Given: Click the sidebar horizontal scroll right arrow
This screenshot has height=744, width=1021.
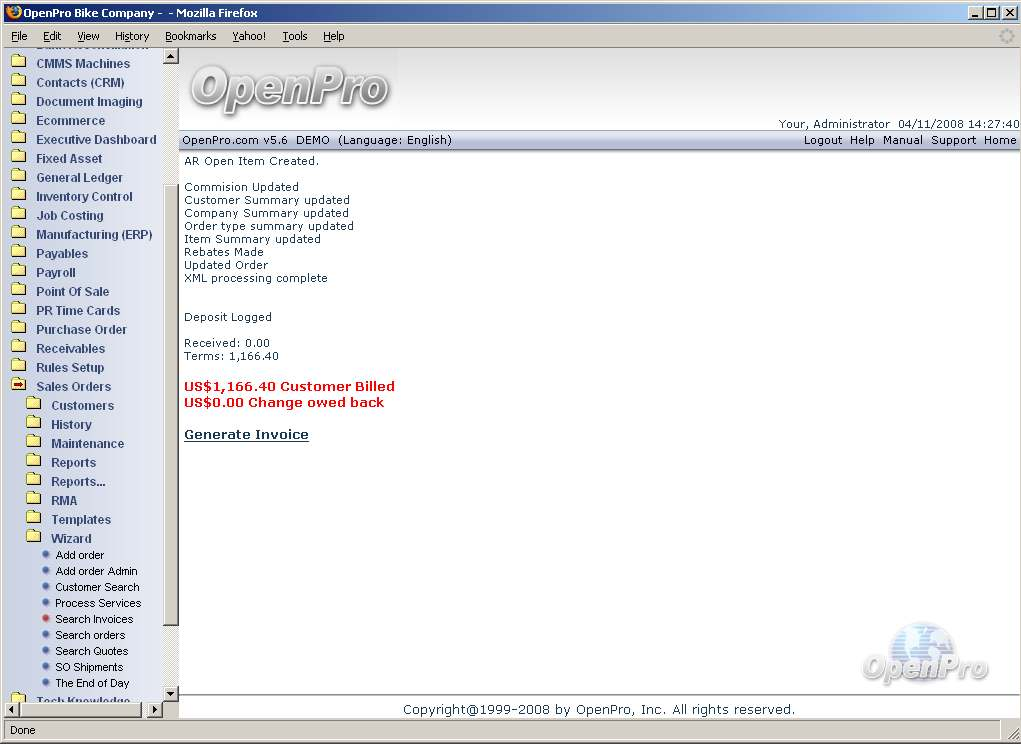Looking at the screenshot, I should tap(154, 710).
